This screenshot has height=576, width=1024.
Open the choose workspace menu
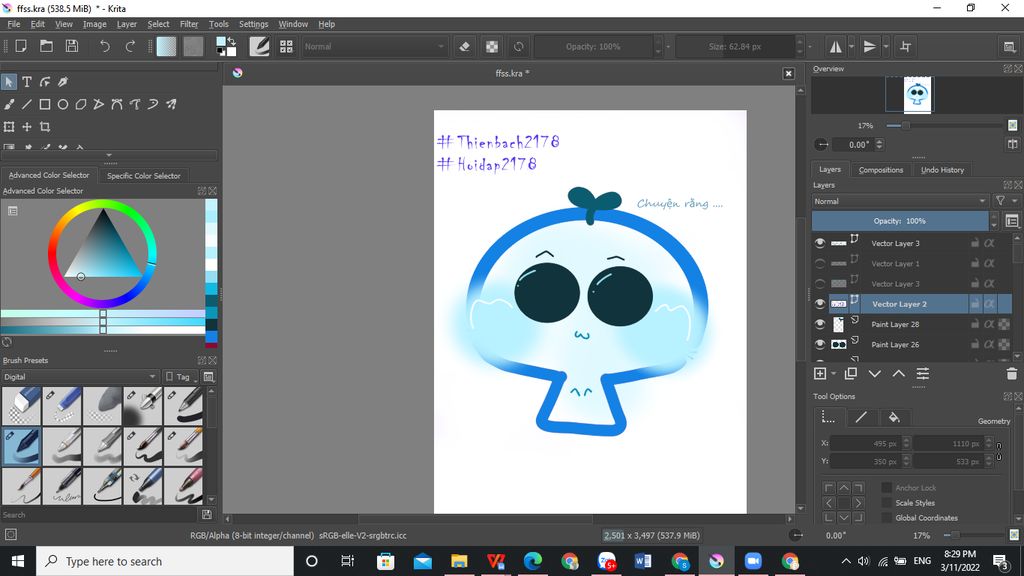1009,46
